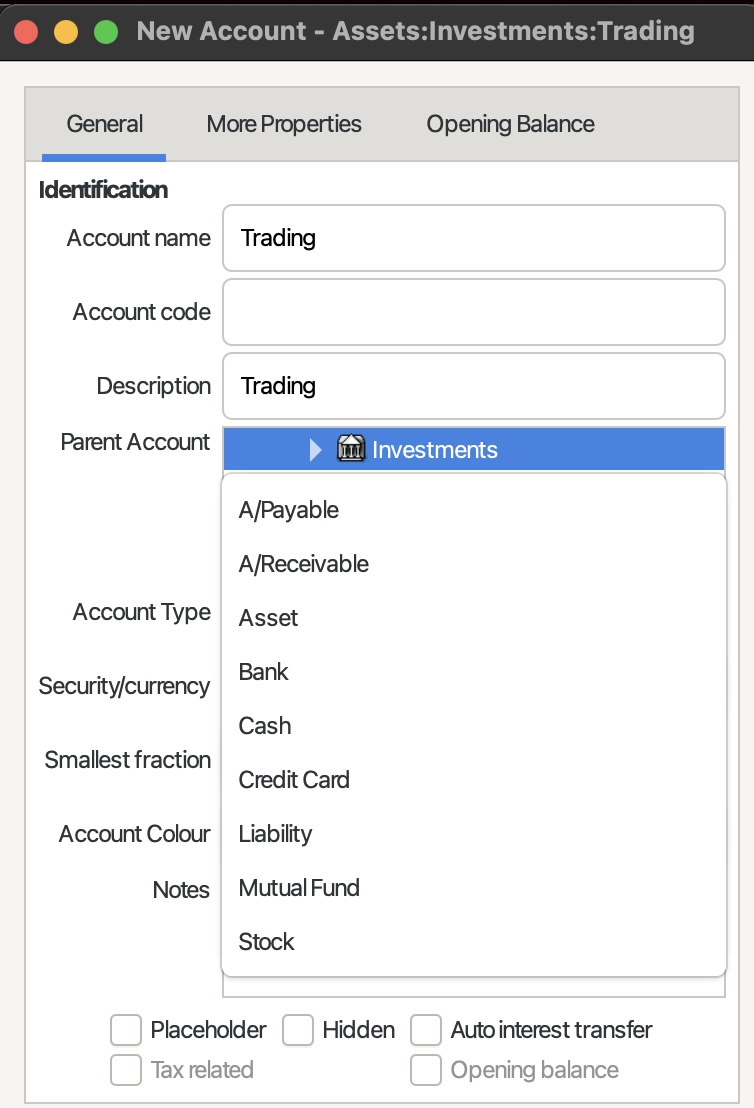Choose Stock from the account type list
The image size is (754, 1108).
coord(474,941)
